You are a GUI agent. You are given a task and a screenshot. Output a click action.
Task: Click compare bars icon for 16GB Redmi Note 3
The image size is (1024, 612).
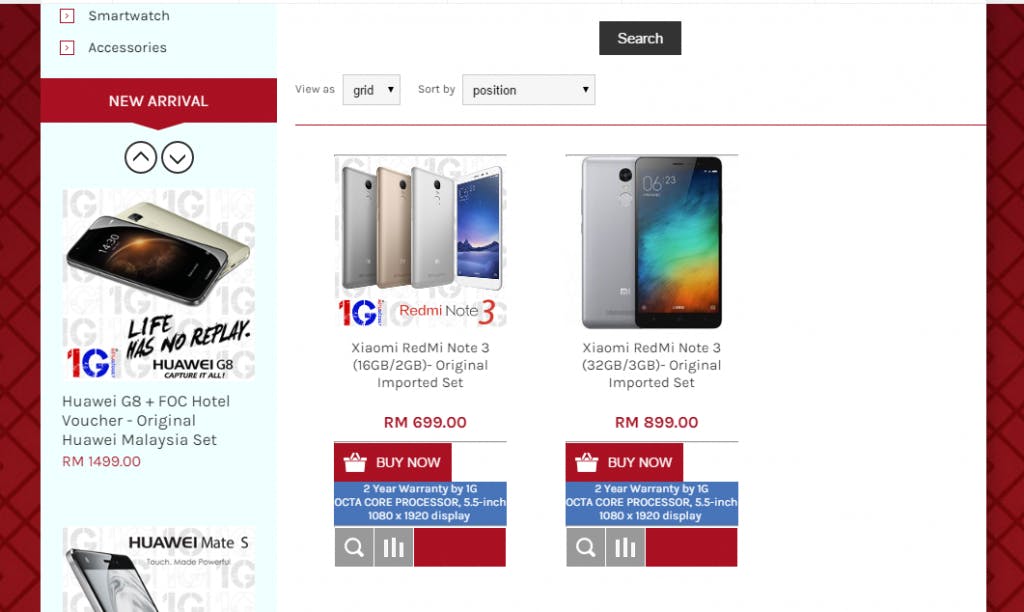tap(394, 547)
